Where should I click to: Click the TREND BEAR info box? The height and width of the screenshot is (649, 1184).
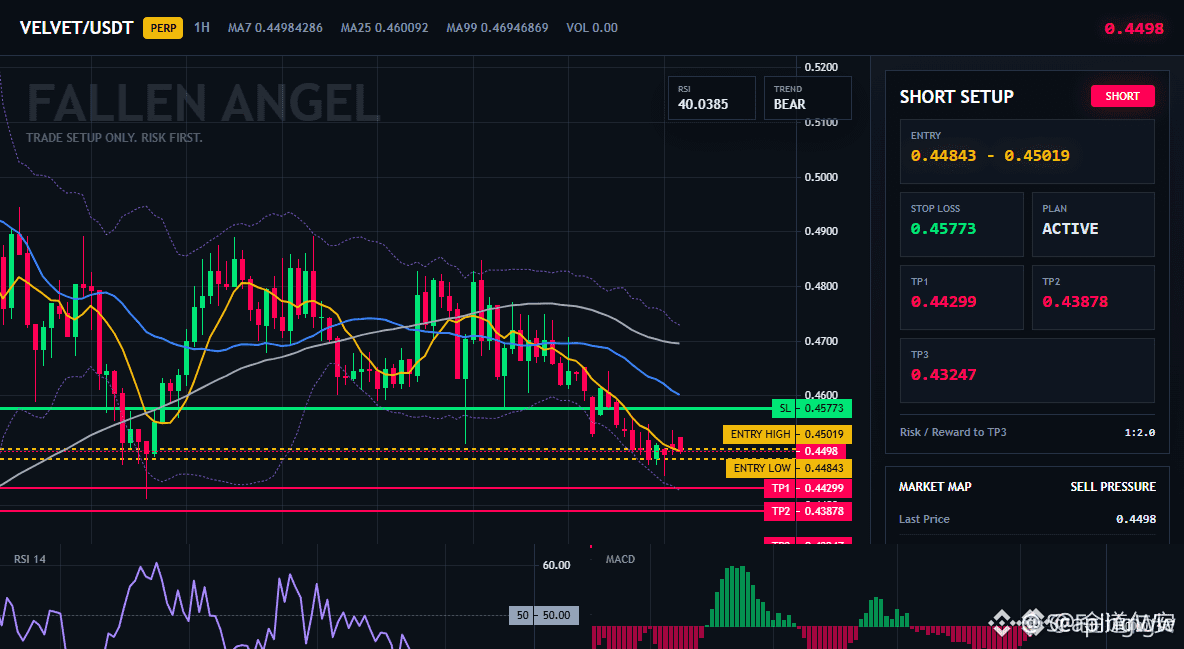(807, 98)
